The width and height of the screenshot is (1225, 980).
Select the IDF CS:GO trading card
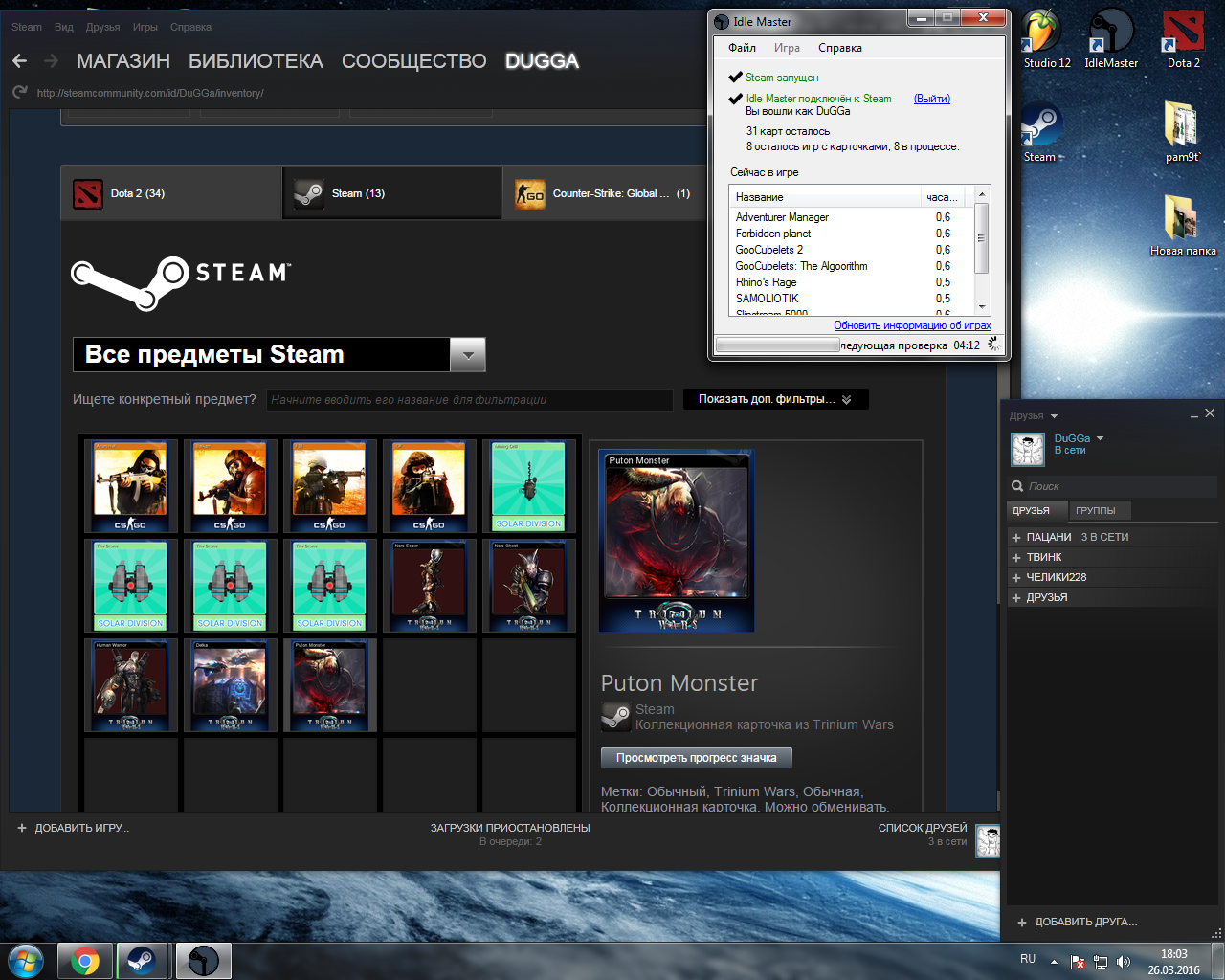click(430, 486)
